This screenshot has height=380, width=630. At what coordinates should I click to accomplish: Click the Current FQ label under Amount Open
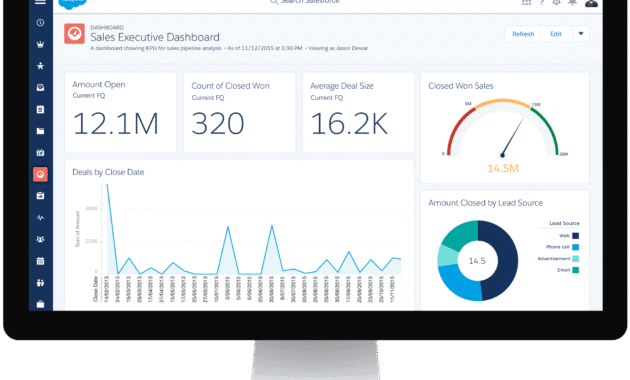pyautogui.click(x=89, y=96)
